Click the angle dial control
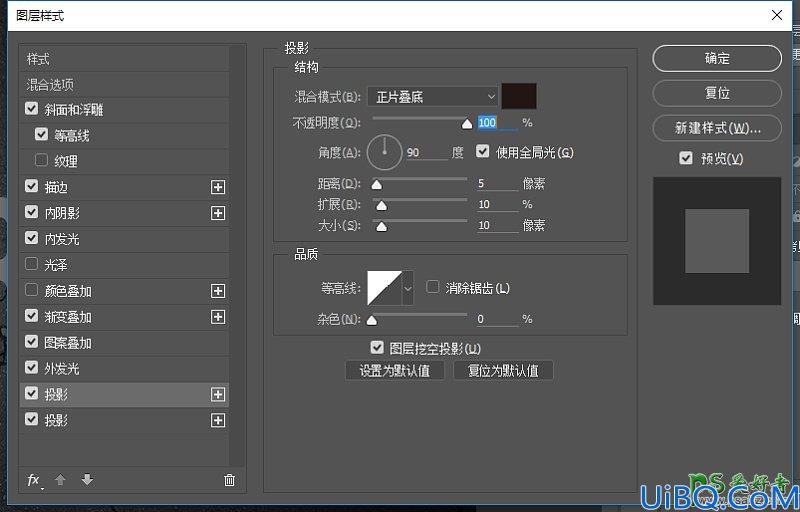The image size is (800, 512). 384,152
